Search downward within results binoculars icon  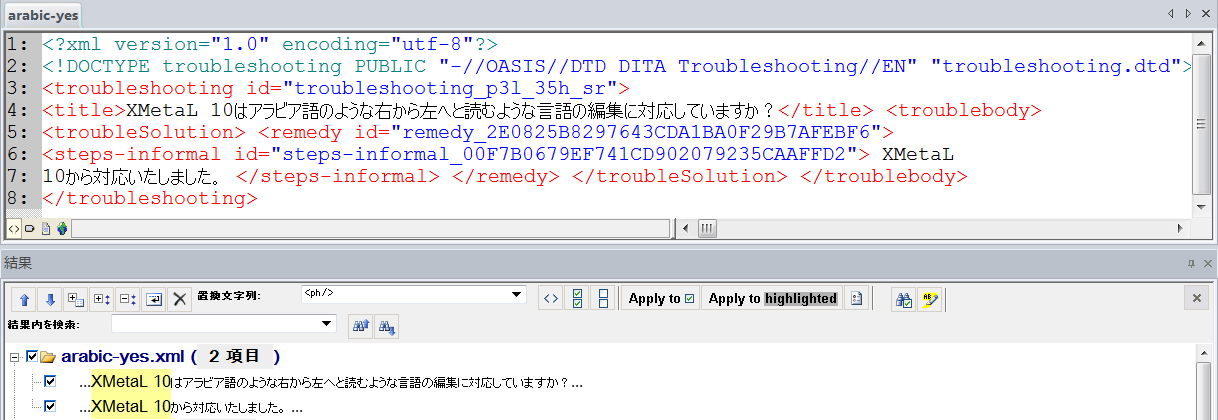click(386, 325)
